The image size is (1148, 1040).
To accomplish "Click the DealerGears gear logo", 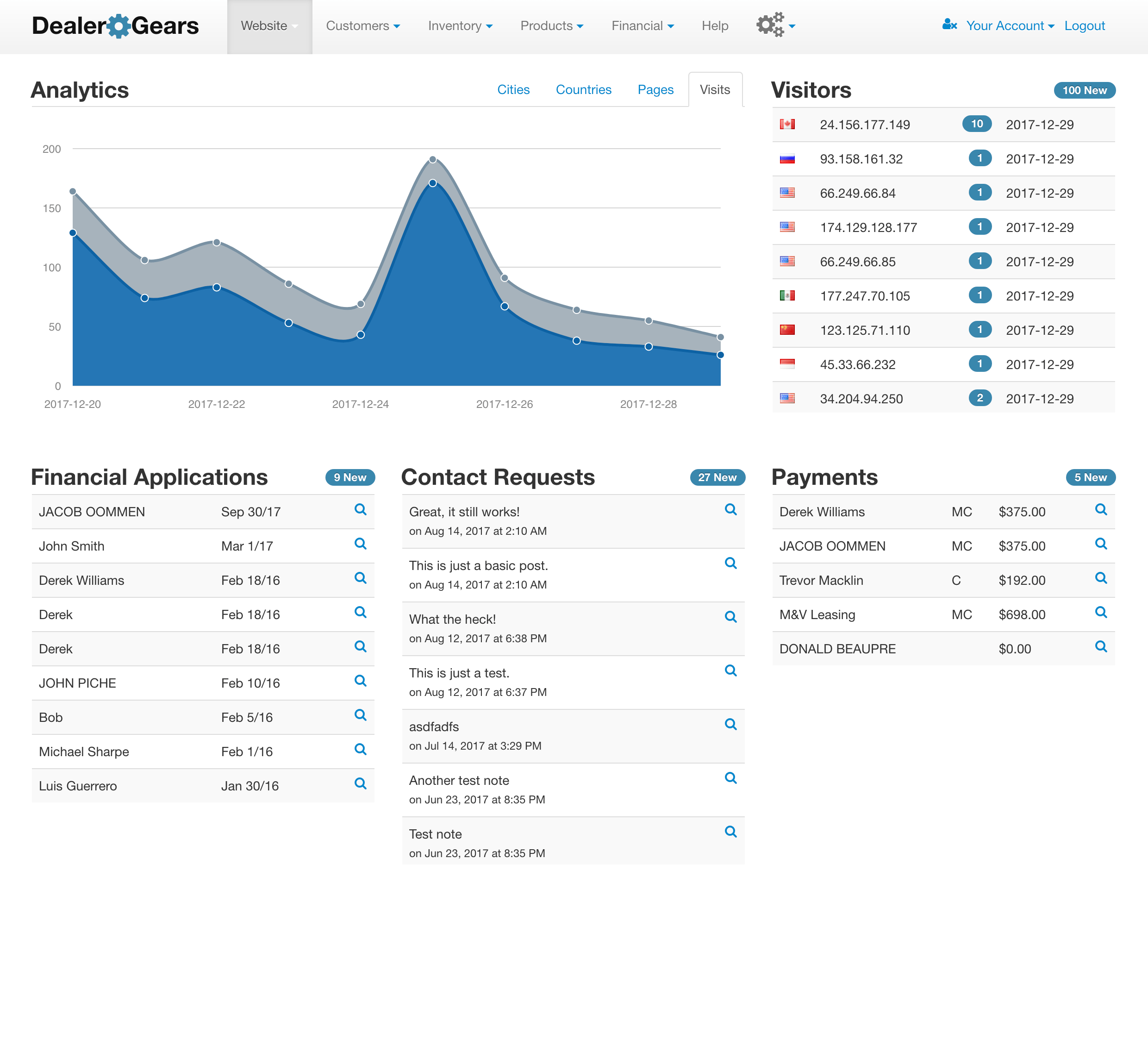I will coord(118,25).
